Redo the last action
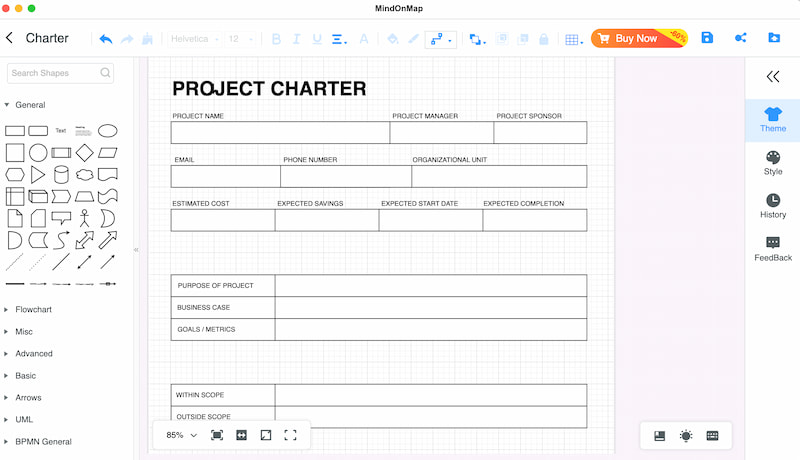This screenshot has width=800, height=460. 127,39
